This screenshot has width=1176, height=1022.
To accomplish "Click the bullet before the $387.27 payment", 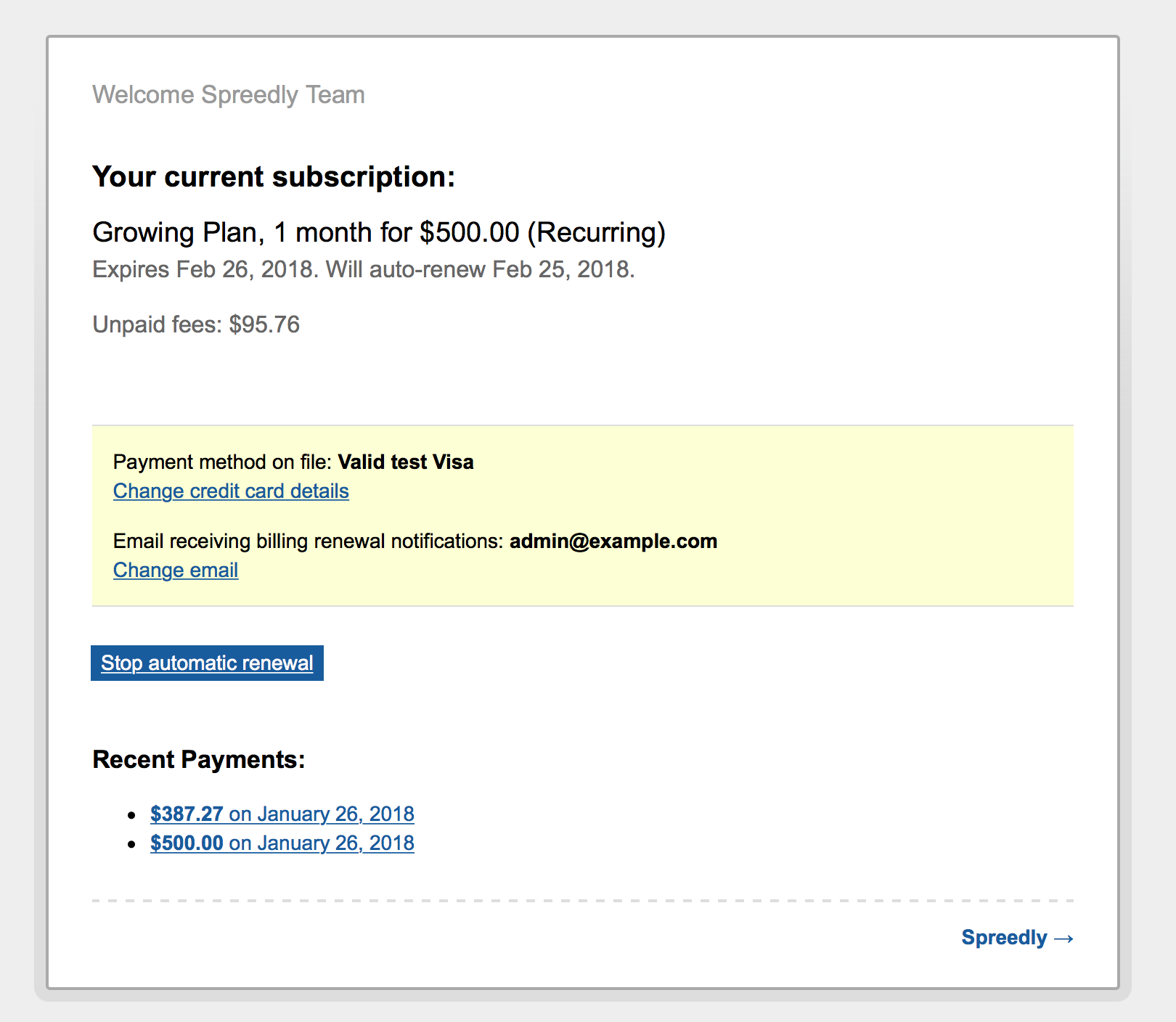I will click(131, 815).
